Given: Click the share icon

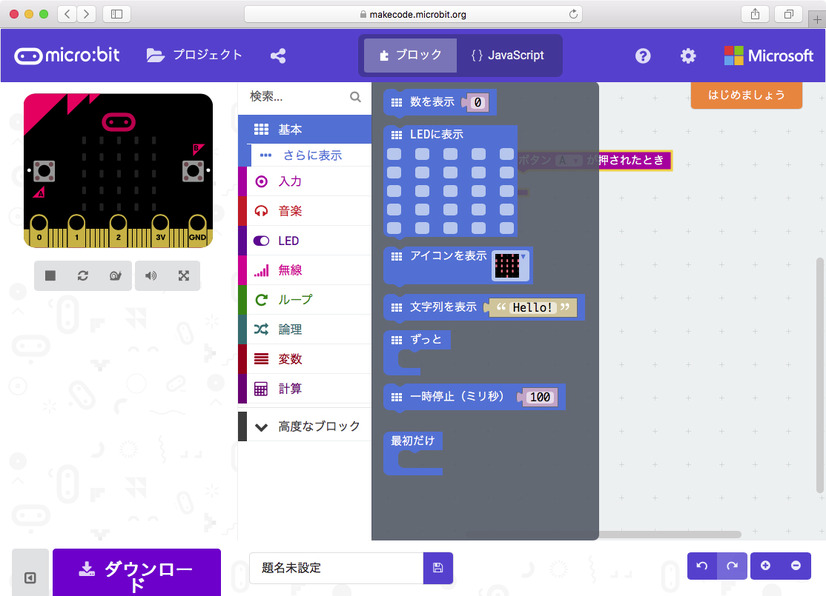Looking at the screenshot, I should point(278,56).
